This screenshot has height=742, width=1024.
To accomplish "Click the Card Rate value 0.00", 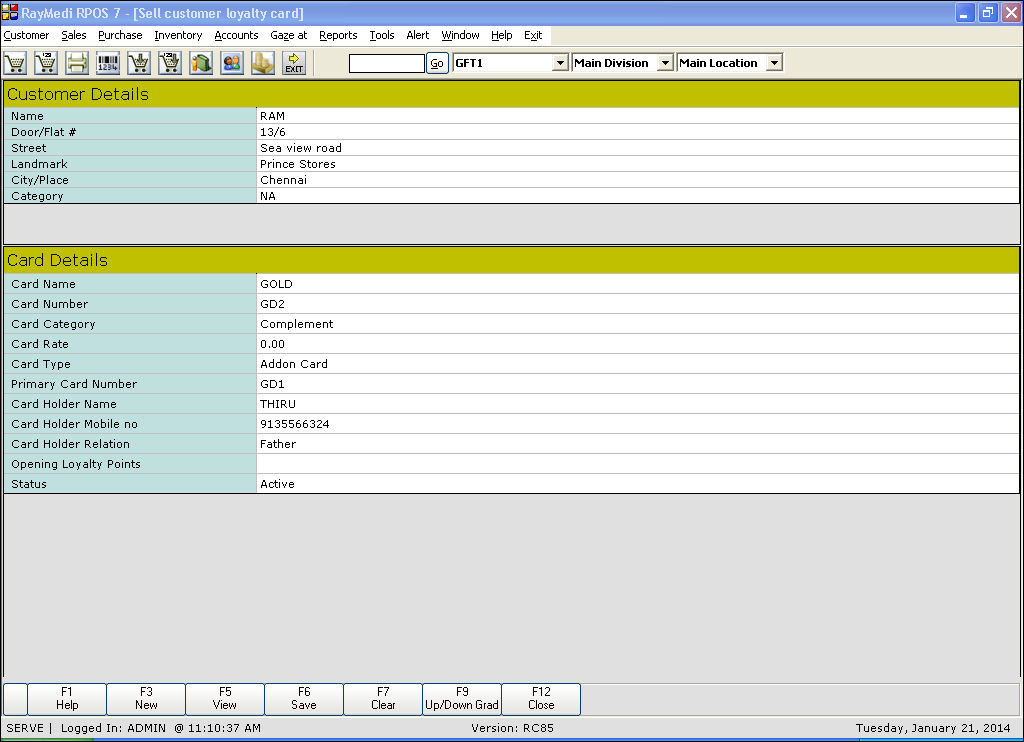I will coord(272,344).
